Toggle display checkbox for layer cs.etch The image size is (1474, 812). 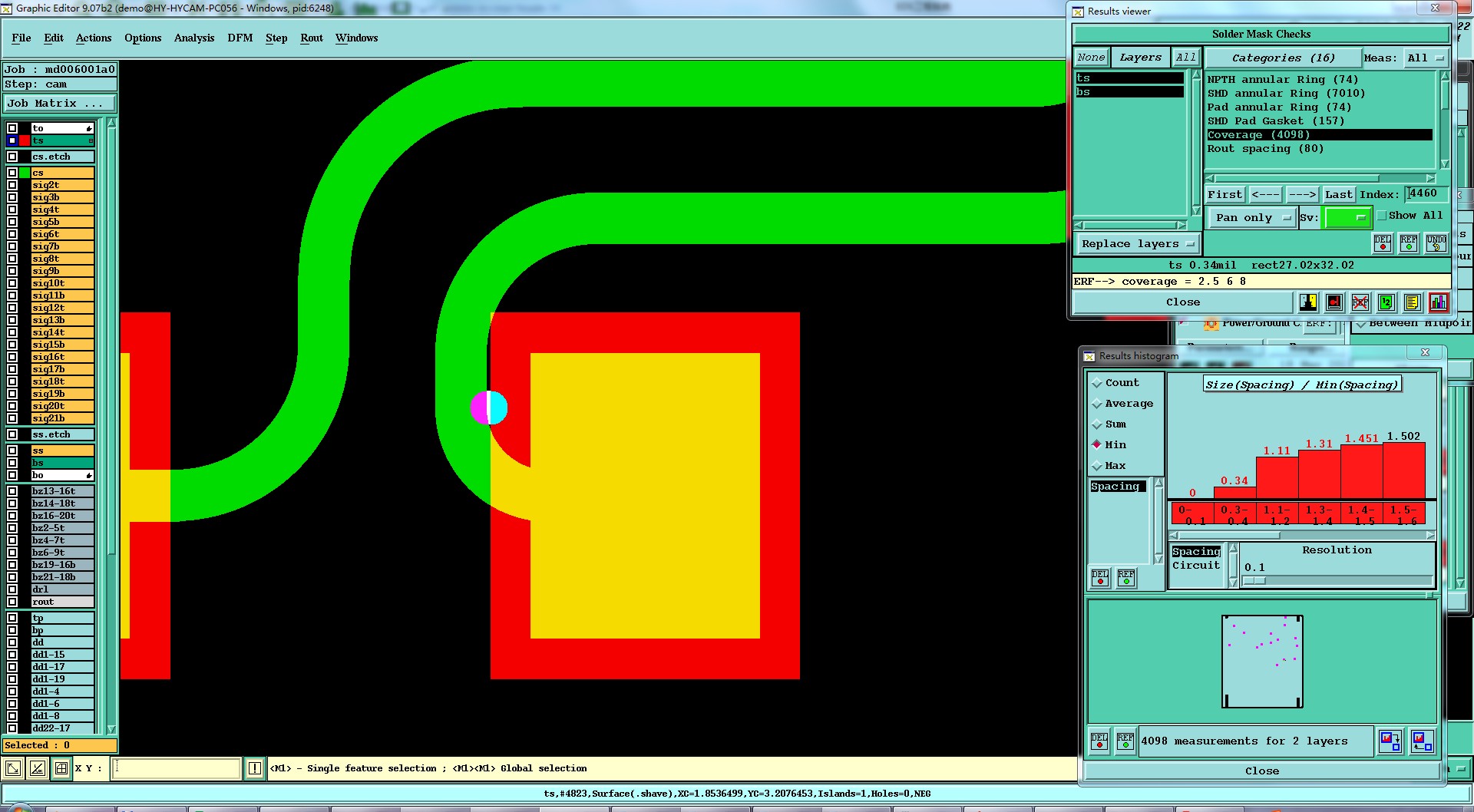12,157
